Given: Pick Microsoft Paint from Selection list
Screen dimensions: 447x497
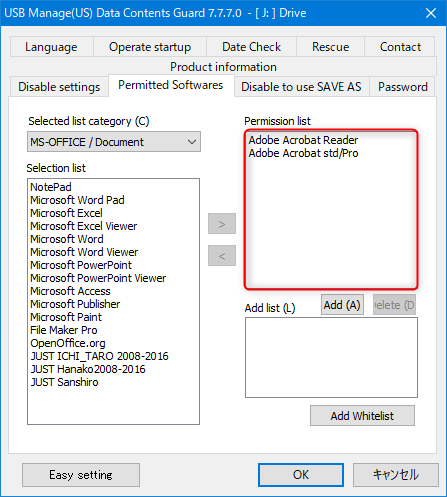Looking at the screenshot, I should click(x=66, y=317).
